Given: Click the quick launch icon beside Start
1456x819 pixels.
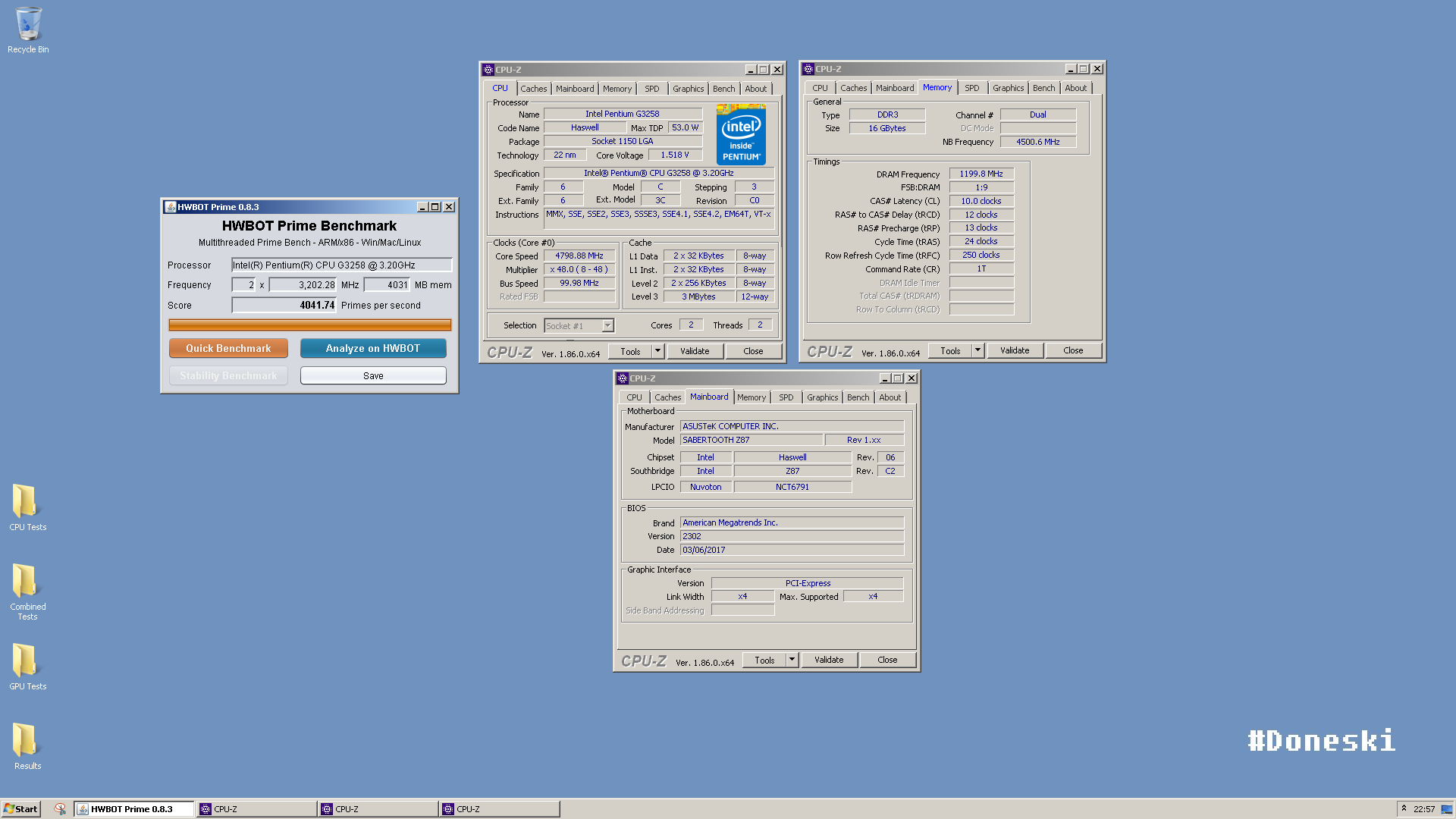Looking at the screenshot, I should click(60, 809).
